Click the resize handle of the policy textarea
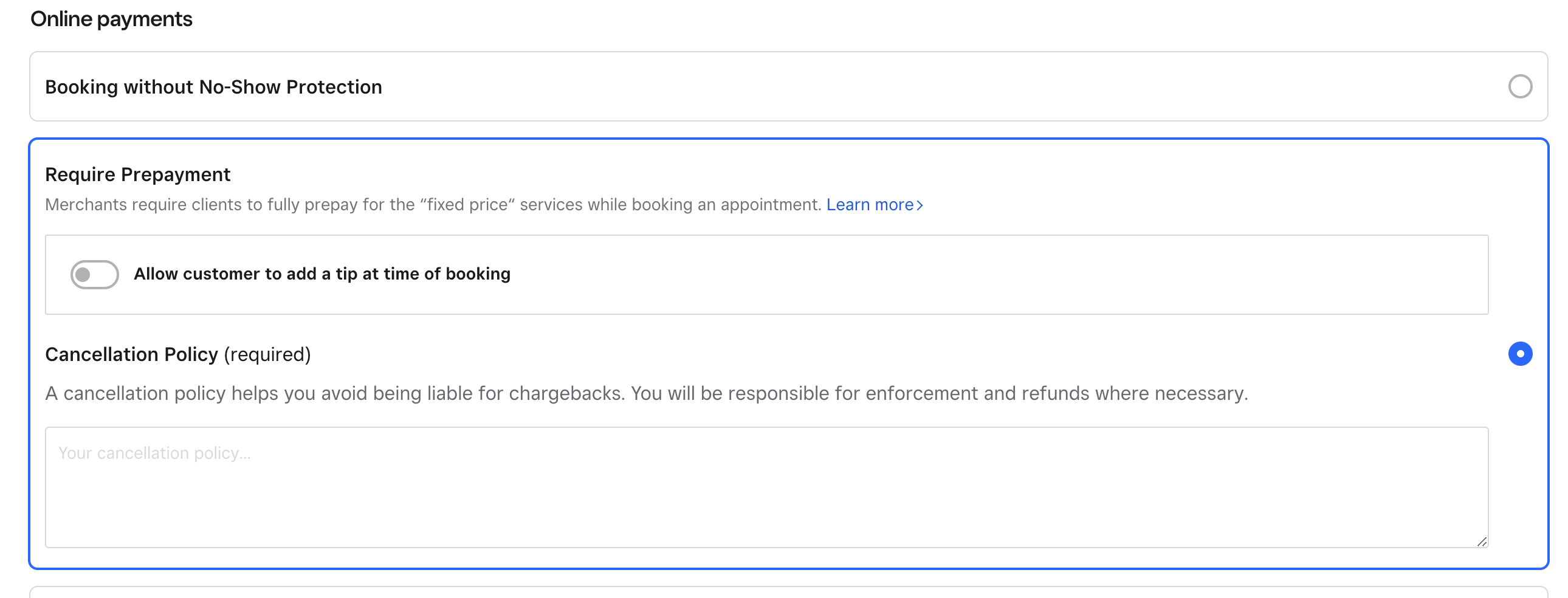Viewport: 1568px width, 598px height. coord(1482,541)
